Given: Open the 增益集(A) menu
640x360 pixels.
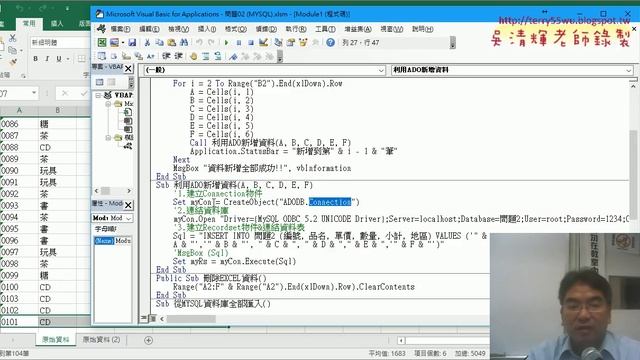Looking at the screenshot, I should (x=358, y=29).
